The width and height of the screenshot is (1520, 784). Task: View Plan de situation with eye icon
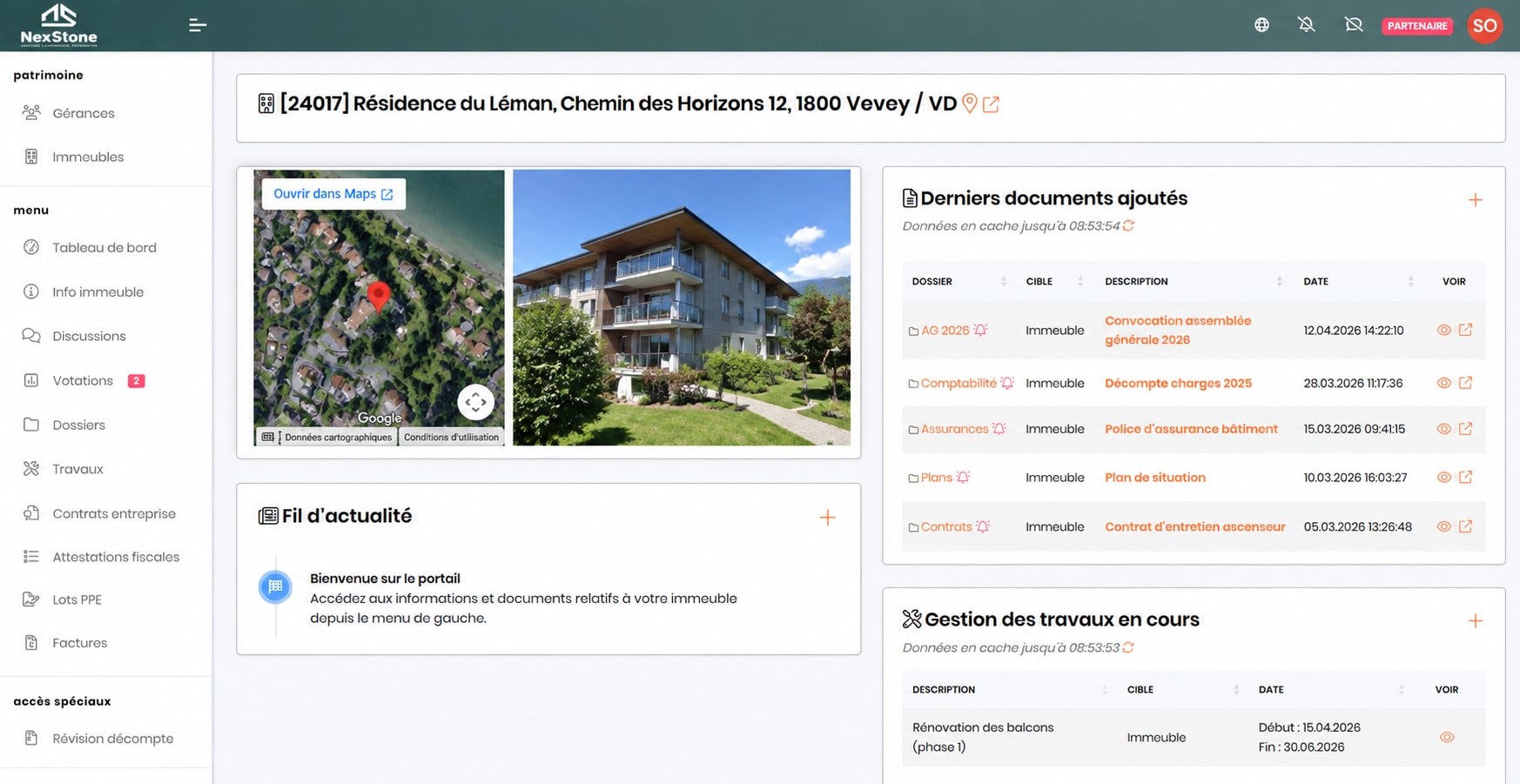1444,478
